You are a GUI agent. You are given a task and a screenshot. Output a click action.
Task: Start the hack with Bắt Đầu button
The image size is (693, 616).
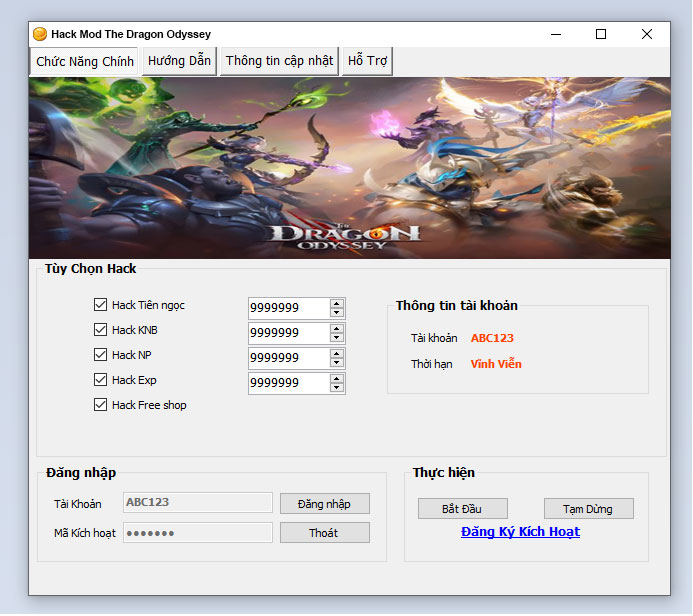click(463, 509)
